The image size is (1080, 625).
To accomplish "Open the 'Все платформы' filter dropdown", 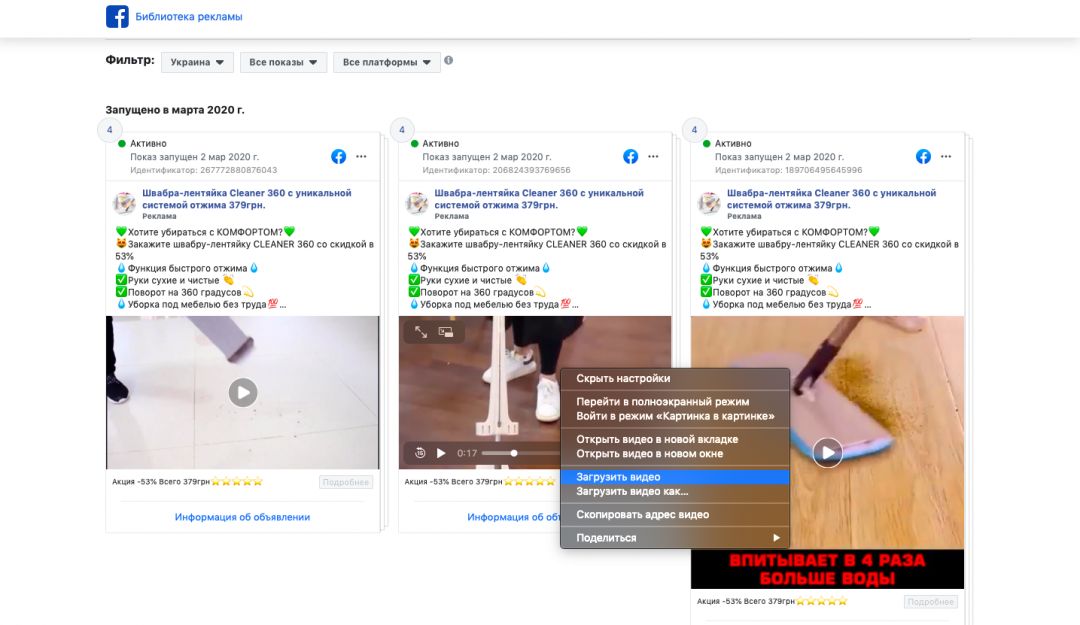I will pyautogui.click(x=386, y=61).
